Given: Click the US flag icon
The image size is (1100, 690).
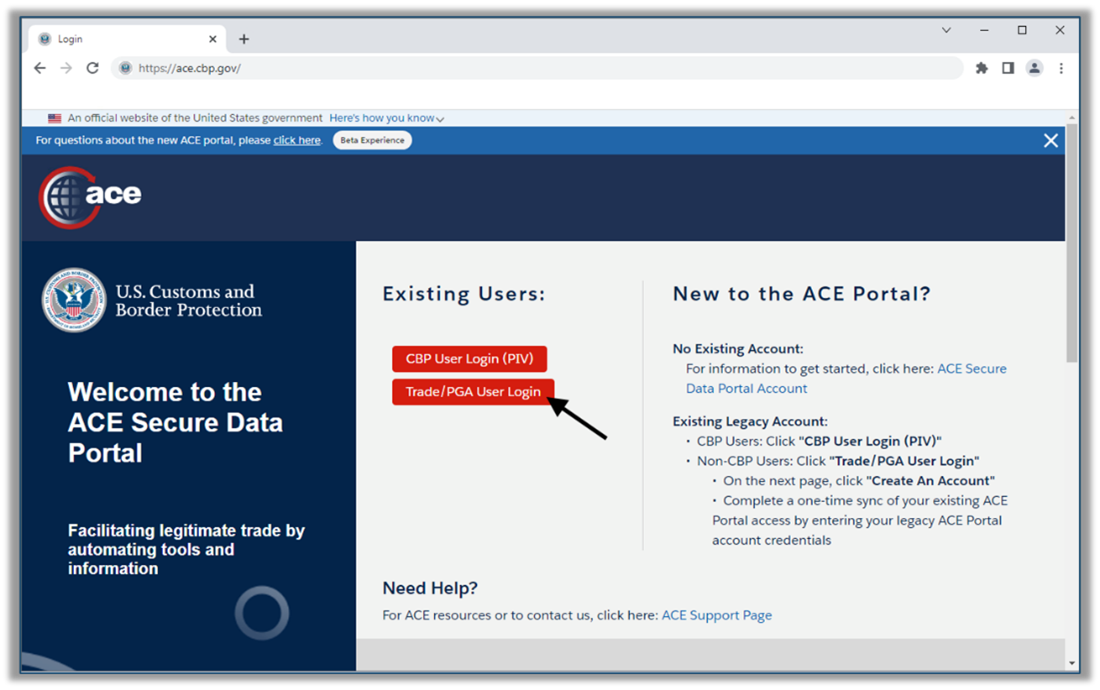Looking at the screenshot, I should 54,118.
